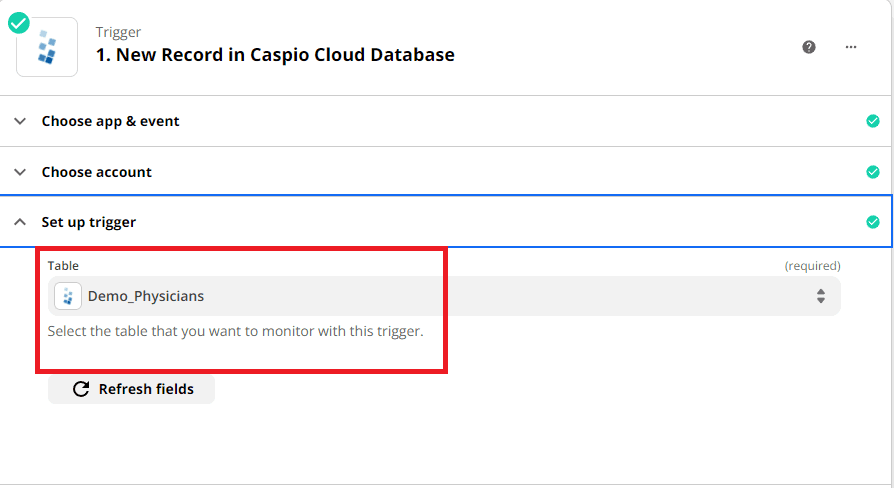Click green status check on Set up trigger
The image size is (894, 488).
(873, 222)
